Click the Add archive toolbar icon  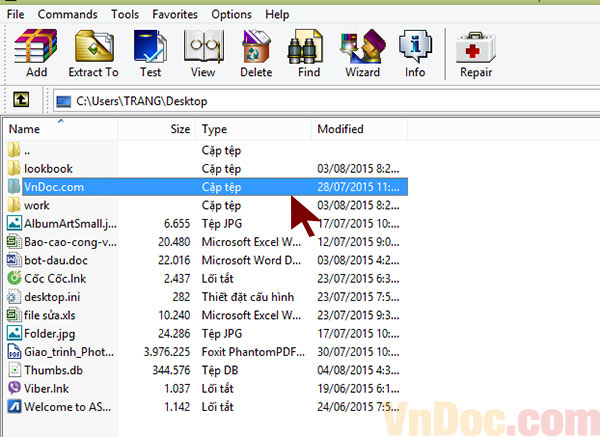pyautogui.click(x=36, y=46)
